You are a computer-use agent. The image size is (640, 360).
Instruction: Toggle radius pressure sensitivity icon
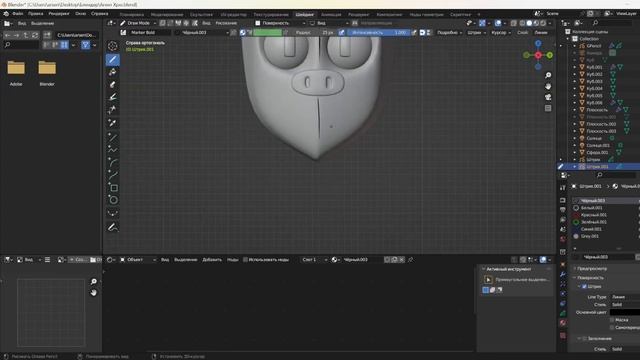[x=341, y=32]
